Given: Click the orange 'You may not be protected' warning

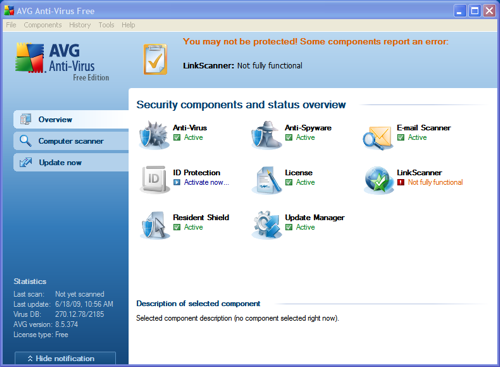Looking at the screenshot, I should pyautogui.click(x=316, y=42).
